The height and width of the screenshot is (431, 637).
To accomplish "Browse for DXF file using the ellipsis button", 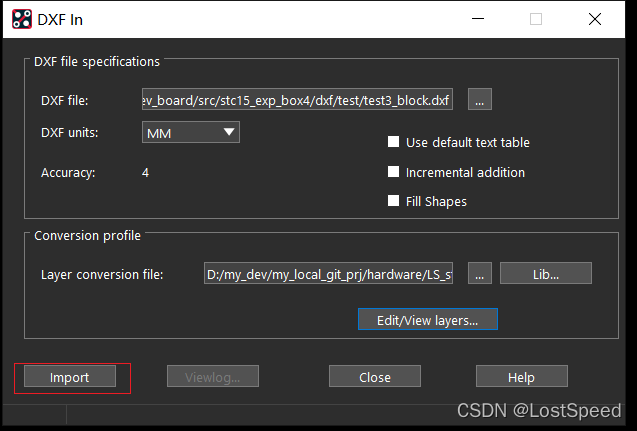I will point(480,100).
